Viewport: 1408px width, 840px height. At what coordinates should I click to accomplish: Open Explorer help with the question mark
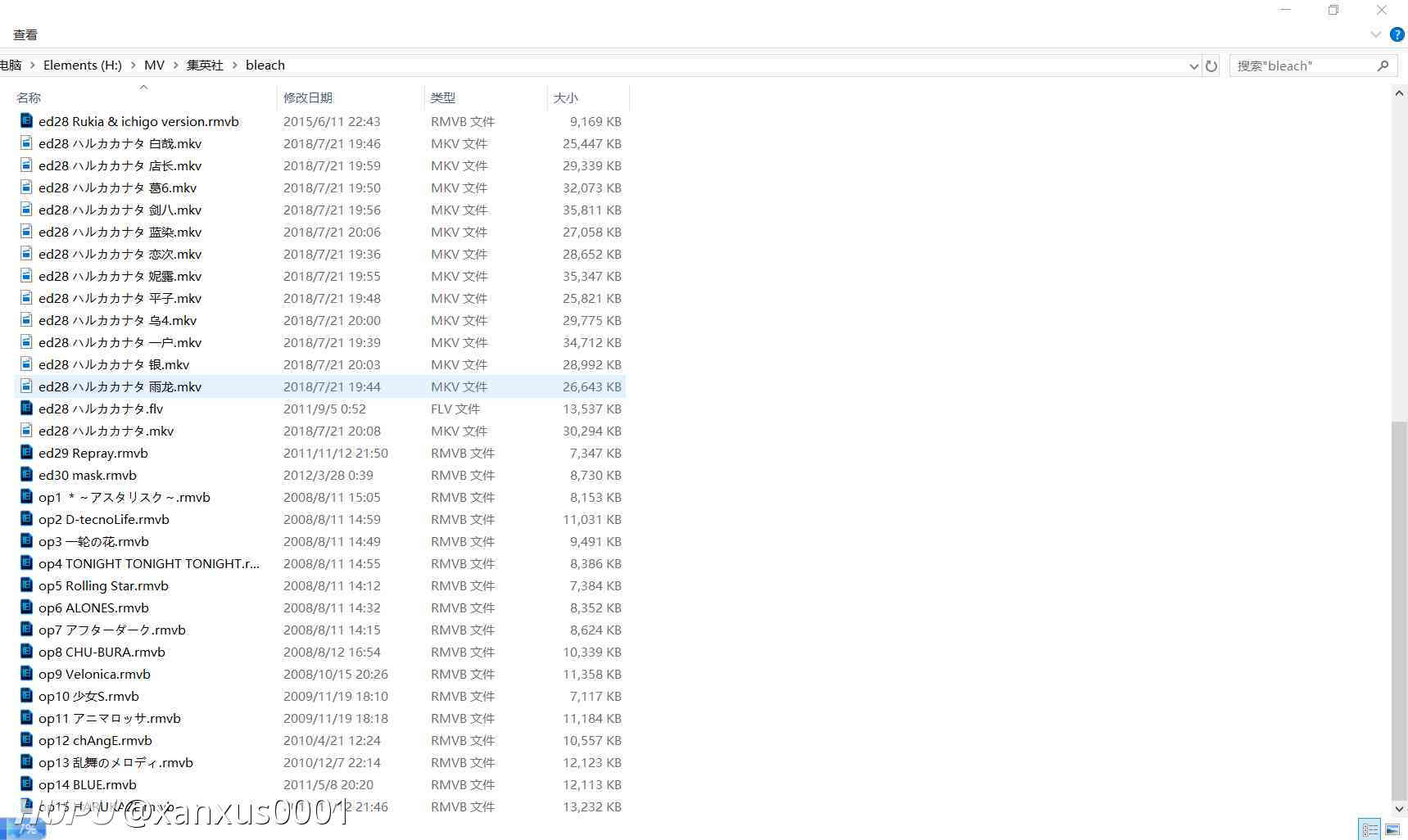pyautogui.click(x=1397, y=34)
